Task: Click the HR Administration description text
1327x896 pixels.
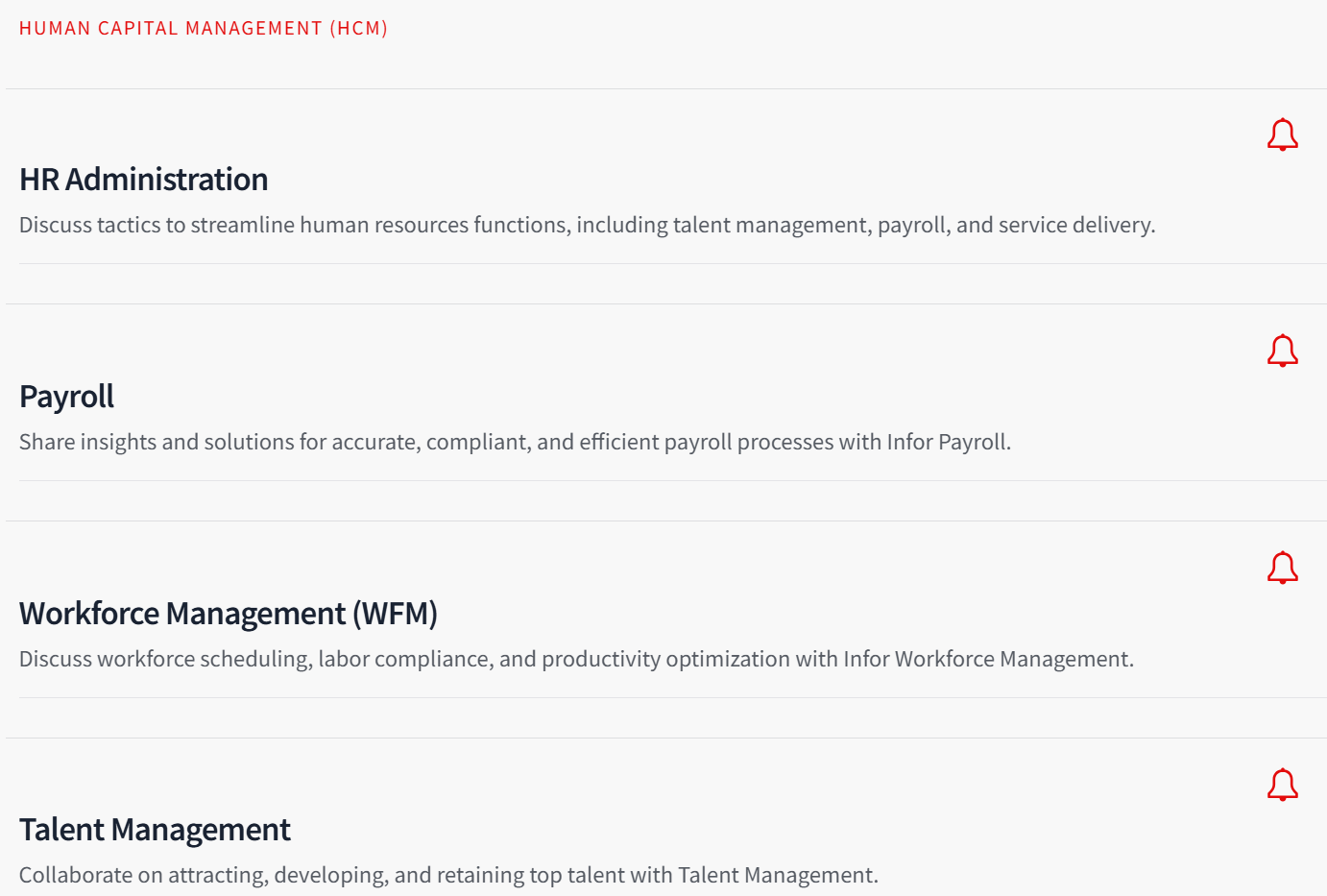Action: click(x=587, y=225)
